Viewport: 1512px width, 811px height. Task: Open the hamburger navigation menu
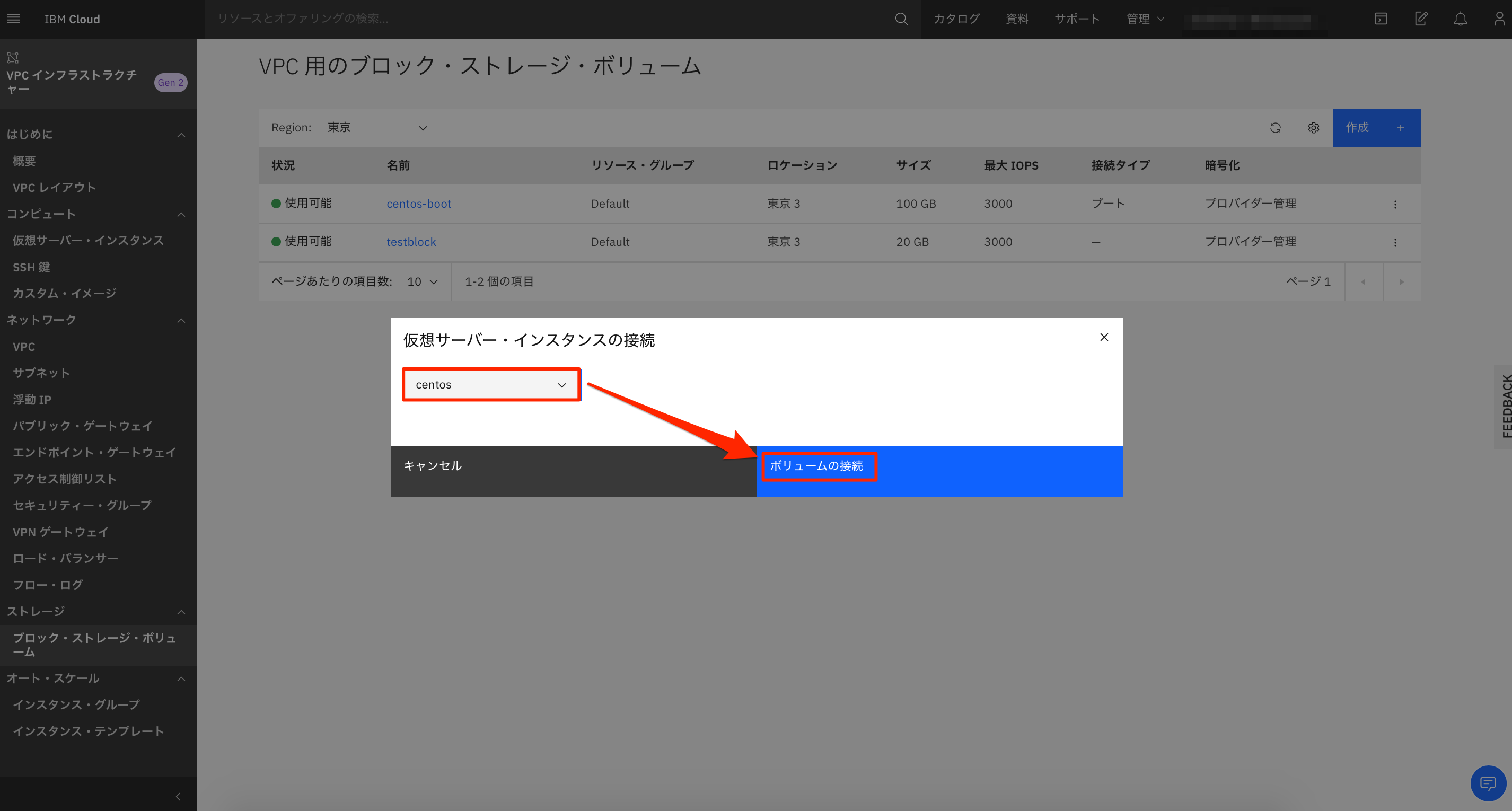tap(13, 18)
